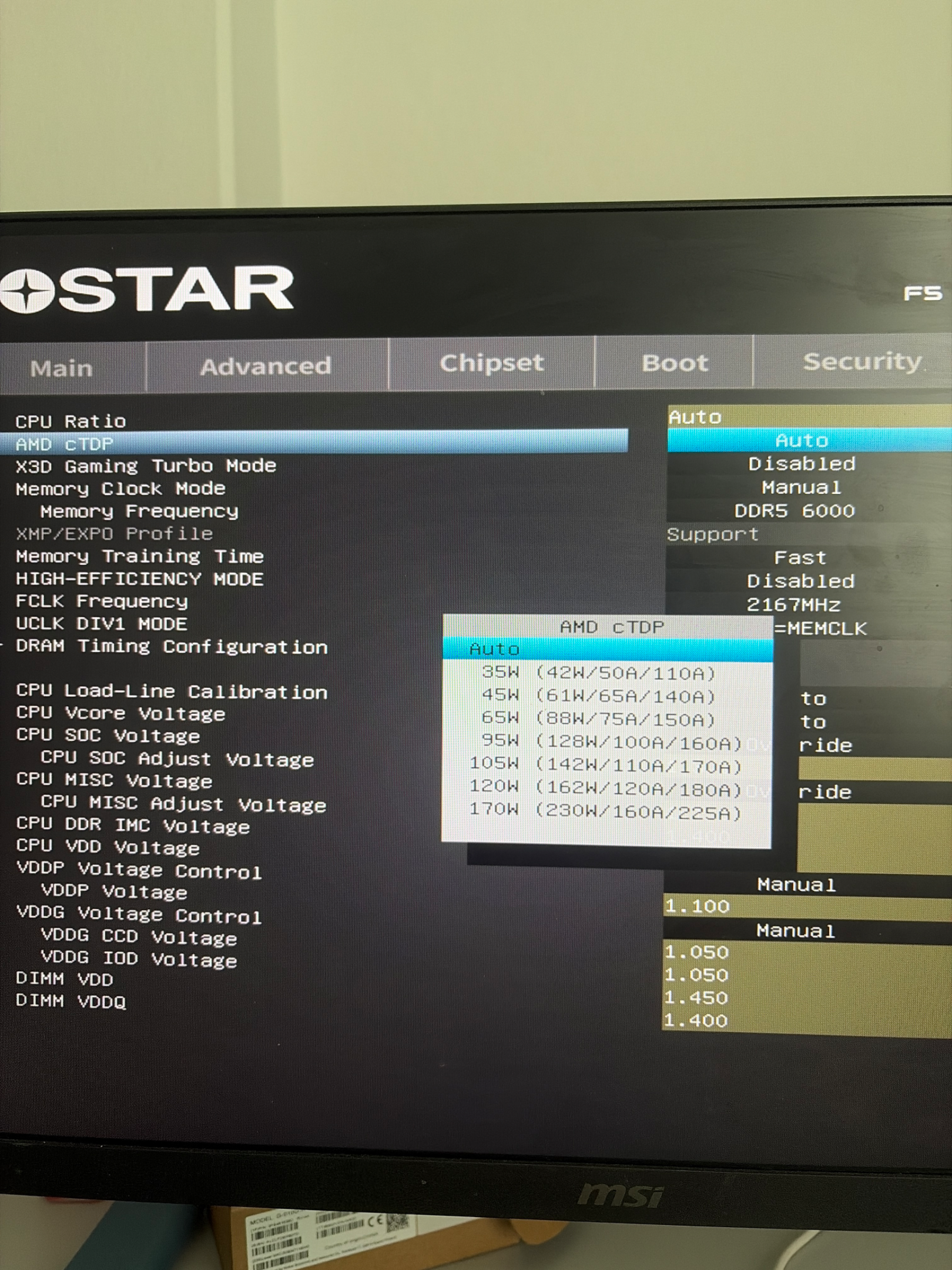Select 120W (162W/120A/180A) cTDP option

(x=605, y=788)
